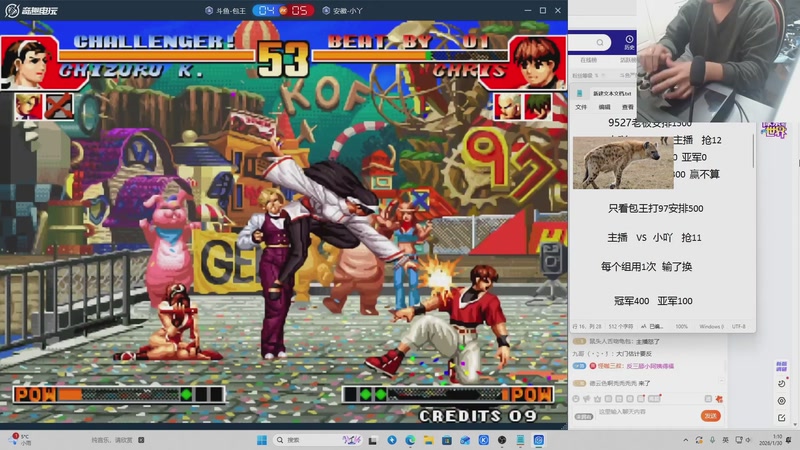Open File Explorer from the taskbar
This screenshot has height=450, width=800.
(x=429, y=440)
